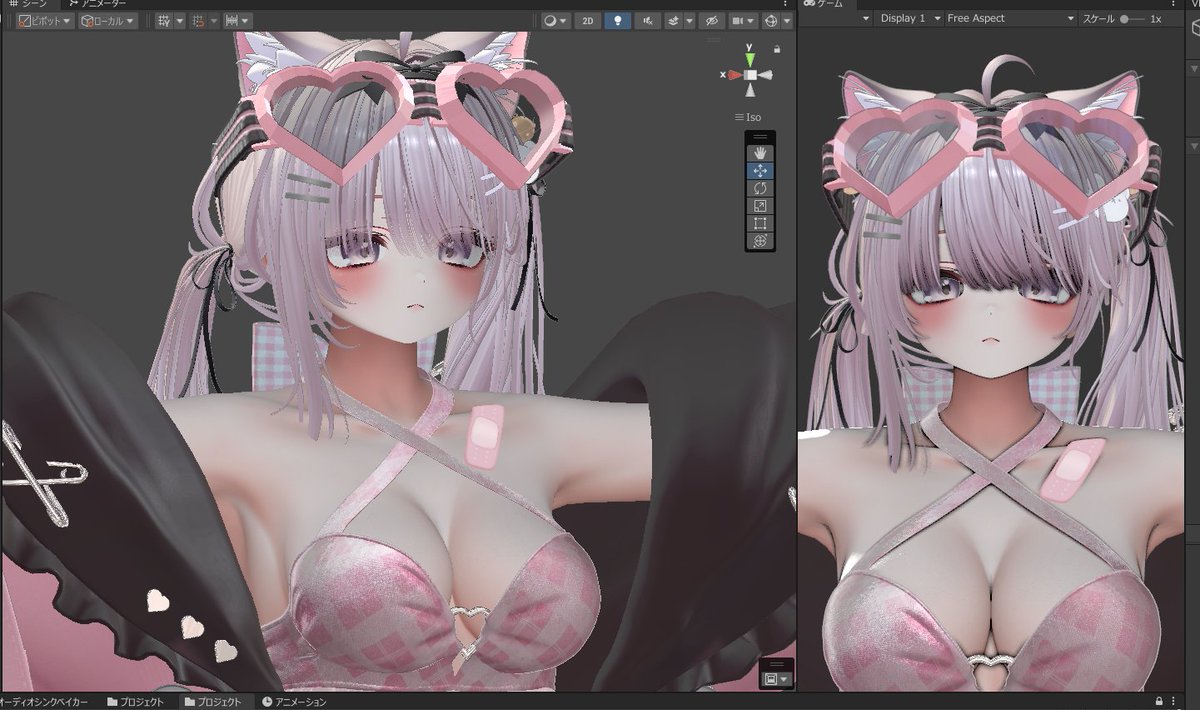Toggle Iso perspective label under gizmo
The width and height of the screenshot is (1200, 710).
(748, 117)
